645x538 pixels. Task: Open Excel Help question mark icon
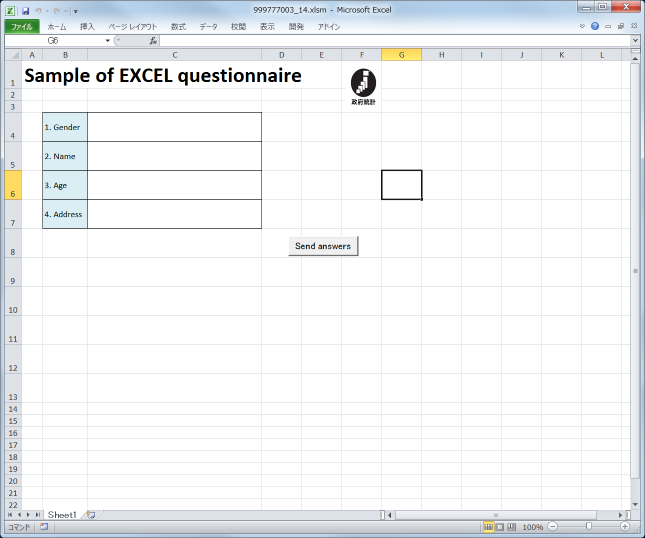[x=595, y=26]
